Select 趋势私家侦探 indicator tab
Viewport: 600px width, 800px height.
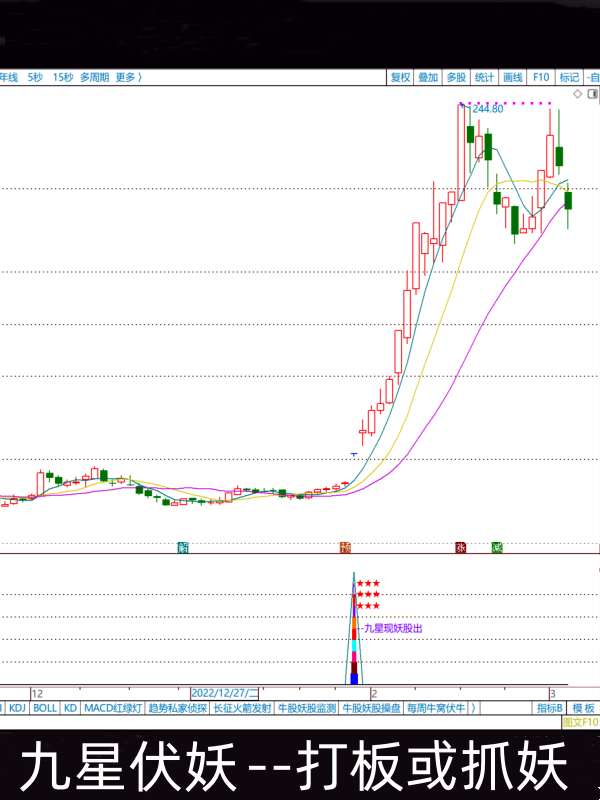[x=178, y=708]
